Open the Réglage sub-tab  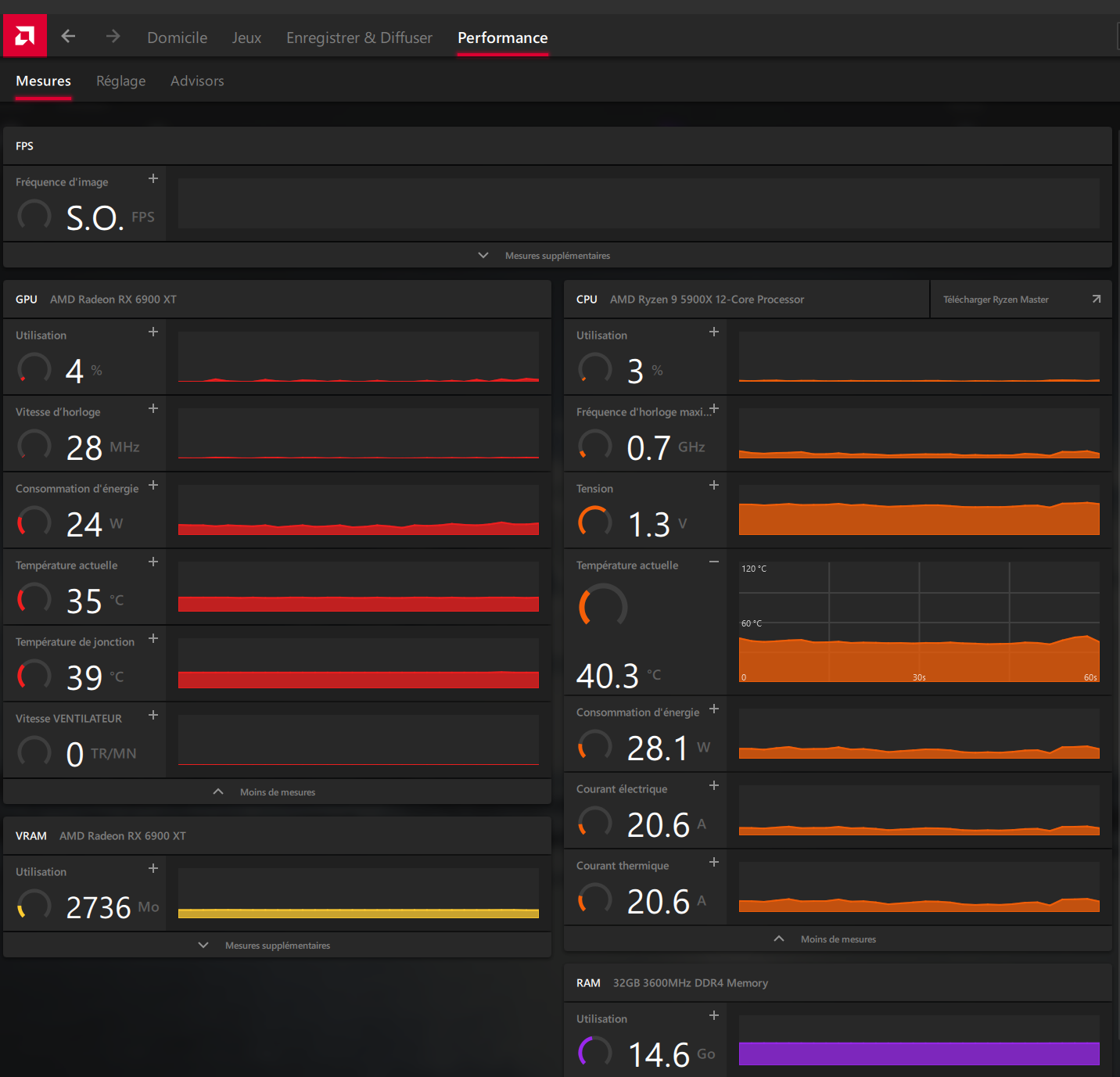pyautogui.click(x=120, y=81)
